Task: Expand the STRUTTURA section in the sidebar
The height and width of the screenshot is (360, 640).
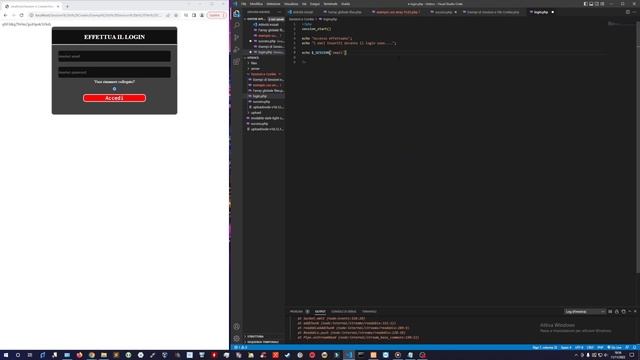Action: pos(255,337)
